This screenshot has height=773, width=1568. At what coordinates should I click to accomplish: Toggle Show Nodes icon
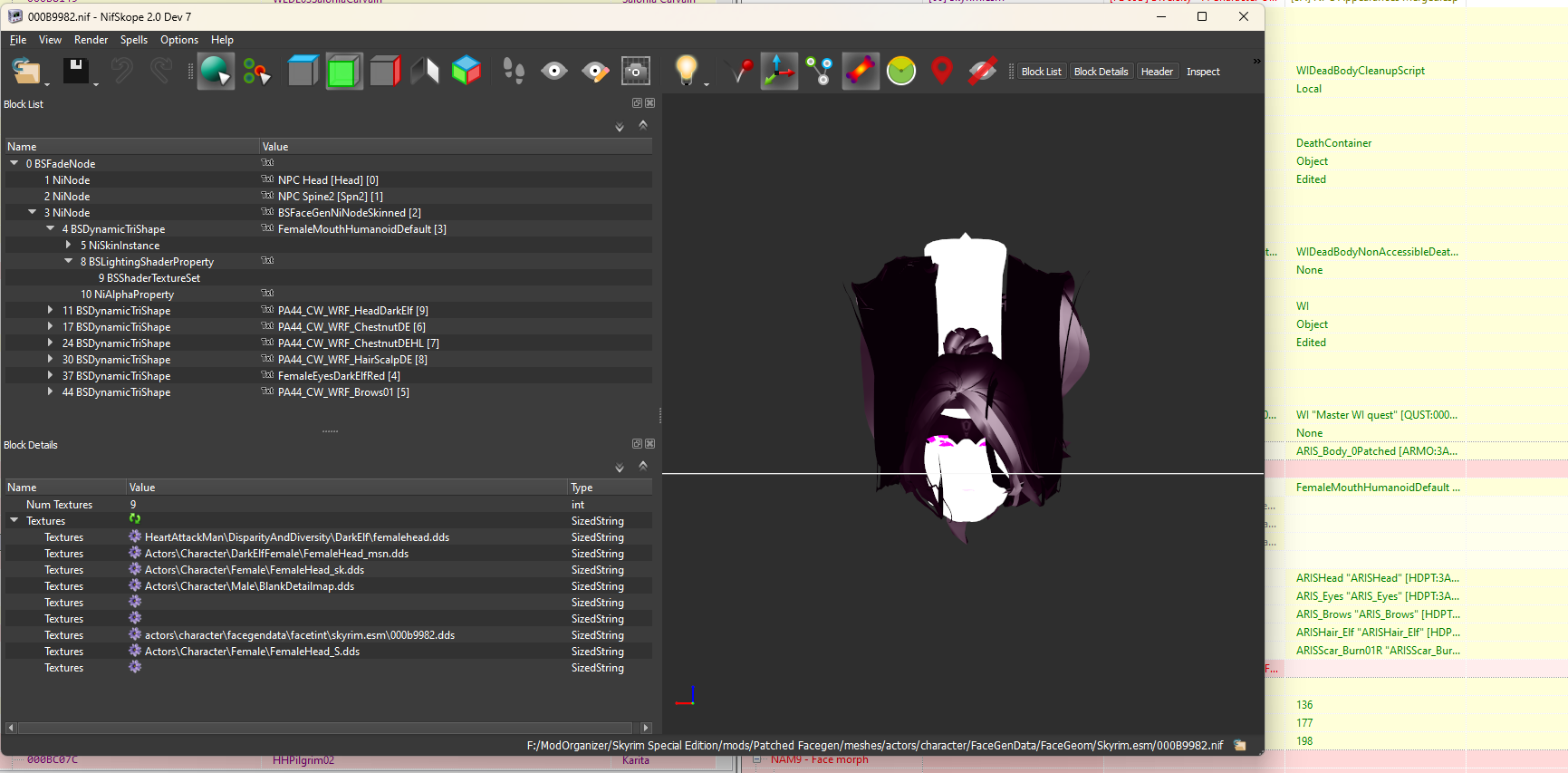click(820, 71)
